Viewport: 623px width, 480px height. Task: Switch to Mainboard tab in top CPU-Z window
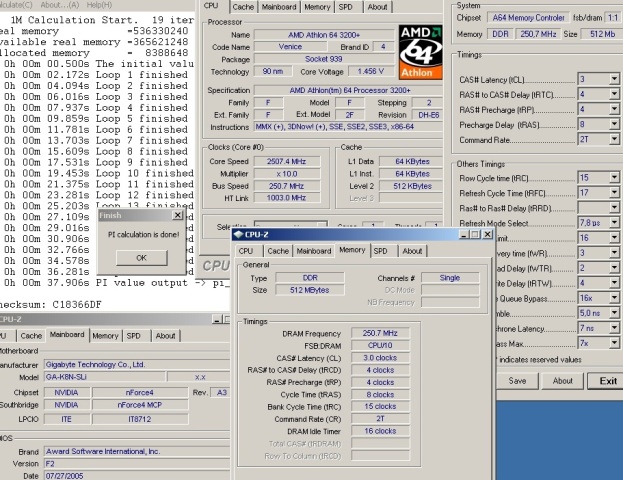[279, 7]
